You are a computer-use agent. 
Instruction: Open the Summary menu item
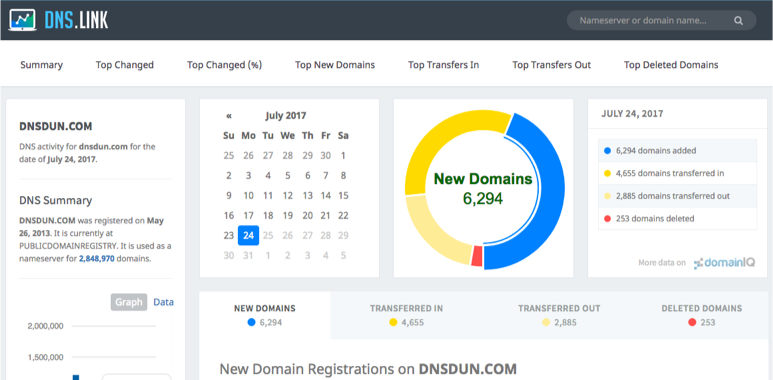click(x=41, y=65)
